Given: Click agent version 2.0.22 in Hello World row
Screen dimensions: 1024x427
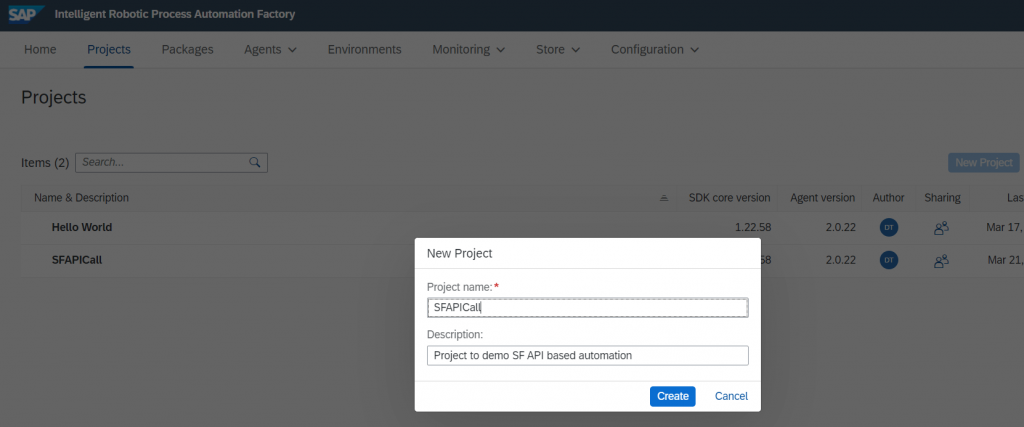Looking at the screenshot, I should [x=841, y=228].
